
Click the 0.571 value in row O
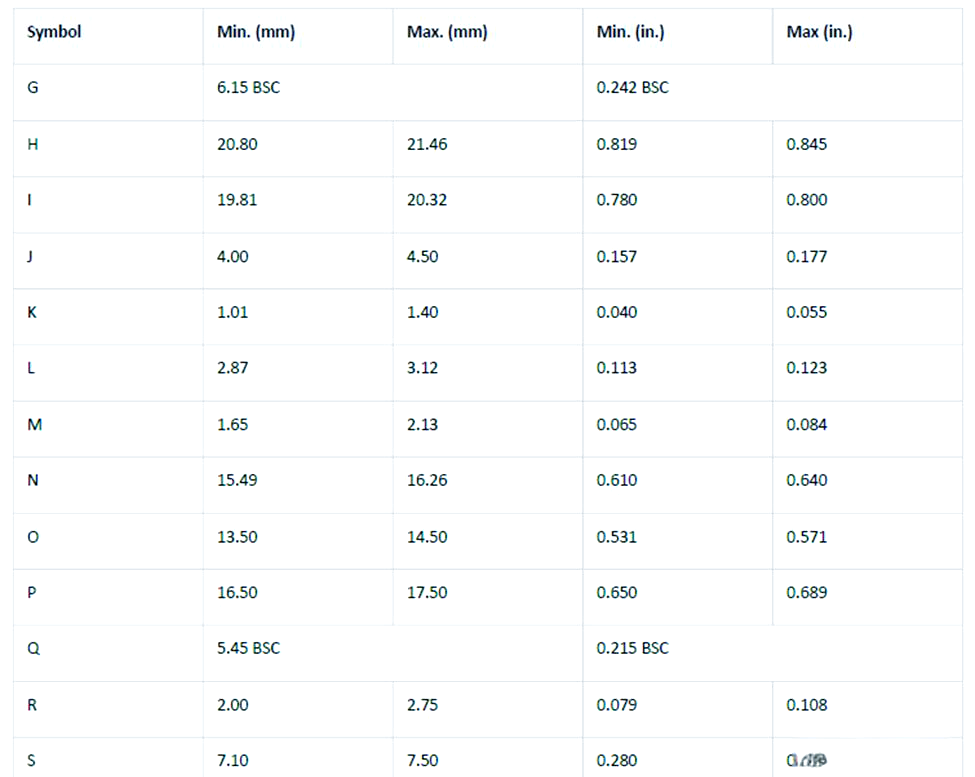[806, 537]
